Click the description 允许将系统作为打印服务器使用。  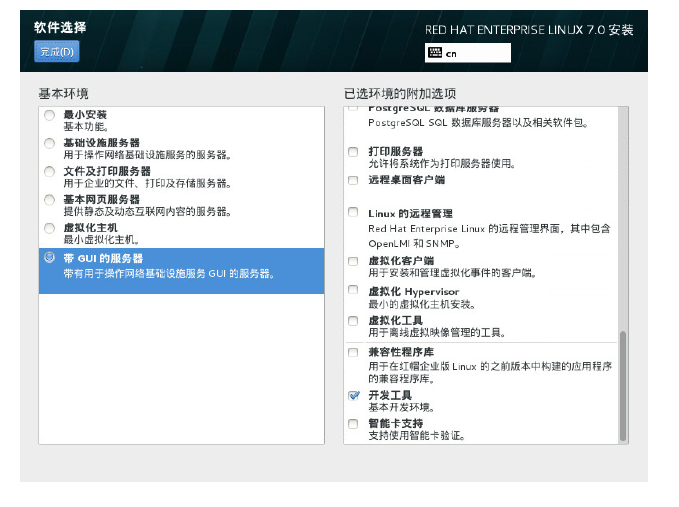click(x=442, y=164)
